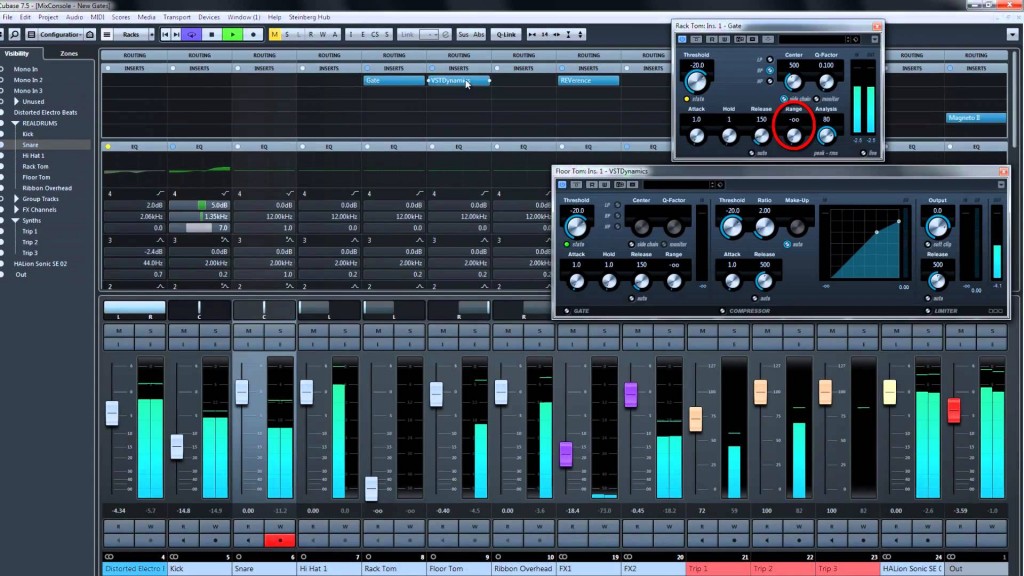Enable the COMPRESSOR module in VSTDynamics
This screenshot has width=1024, height=576.
click(x=722, y=311)
